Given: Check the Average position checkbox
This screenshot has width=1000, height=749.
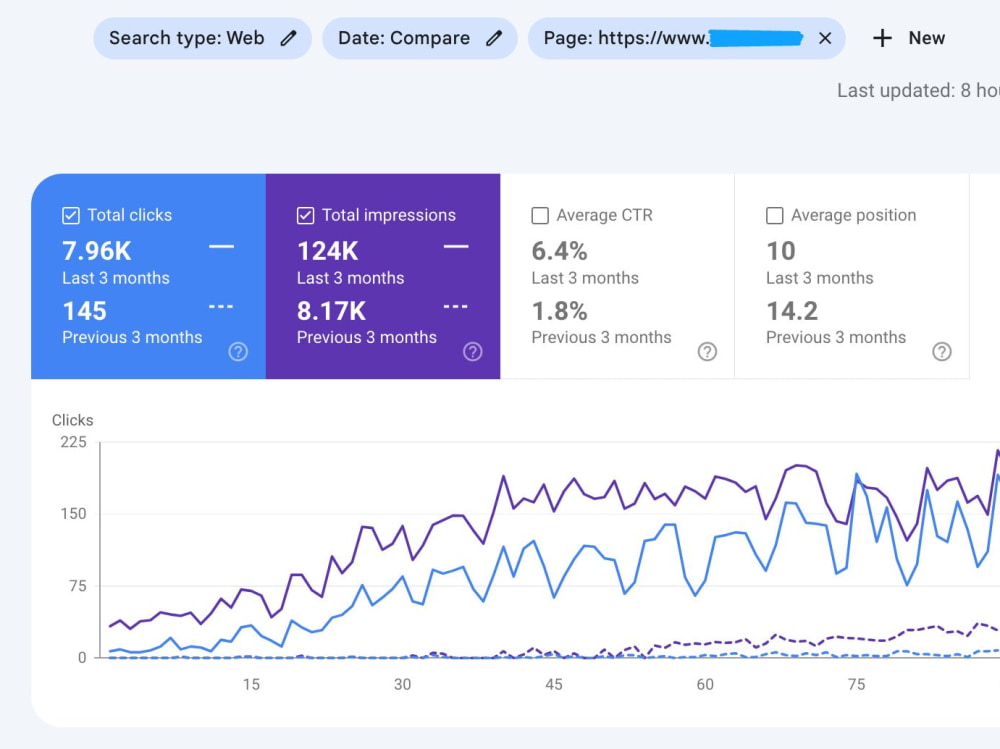Looking at the screenshot, I should point(775,216).
